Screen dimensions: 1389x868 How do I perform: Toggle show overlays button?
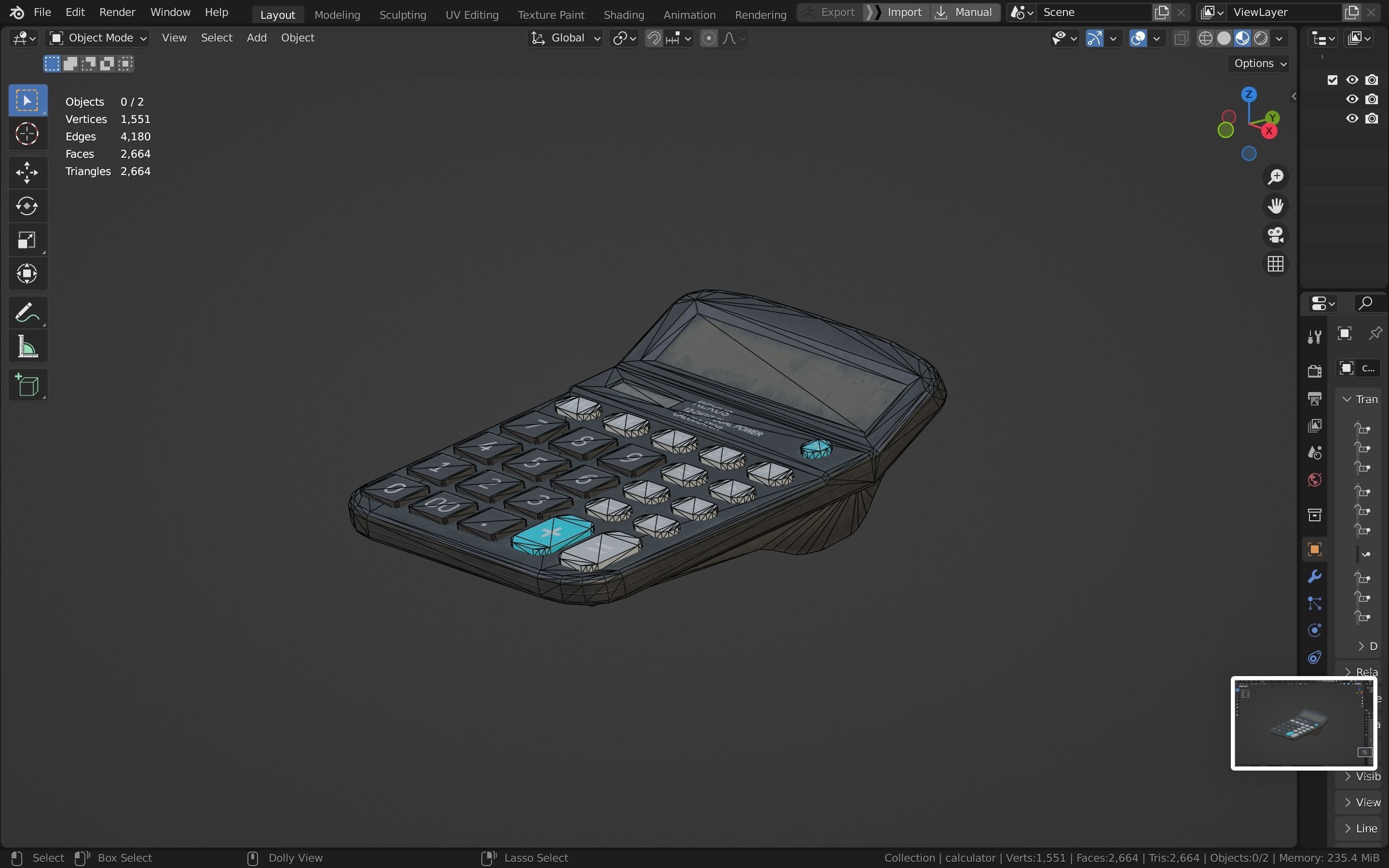tap(1138, 39)
